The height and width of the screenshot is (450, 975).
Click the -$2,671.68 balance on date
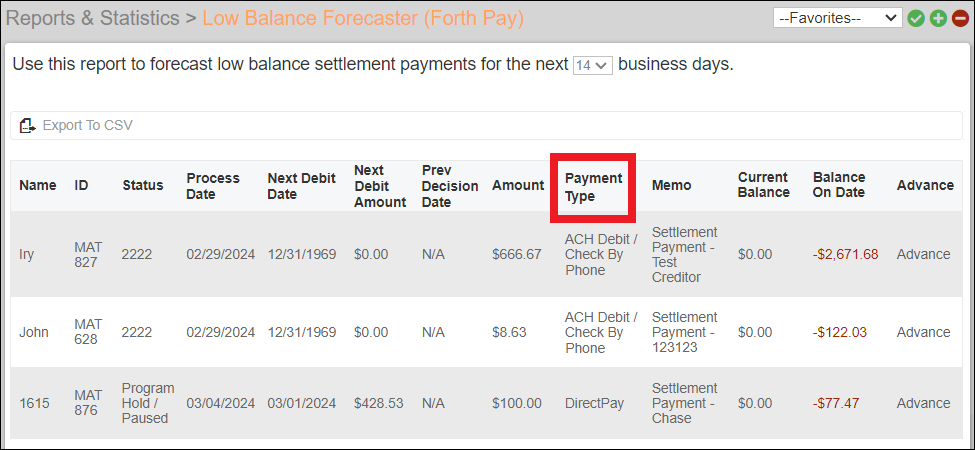point(846,254)
